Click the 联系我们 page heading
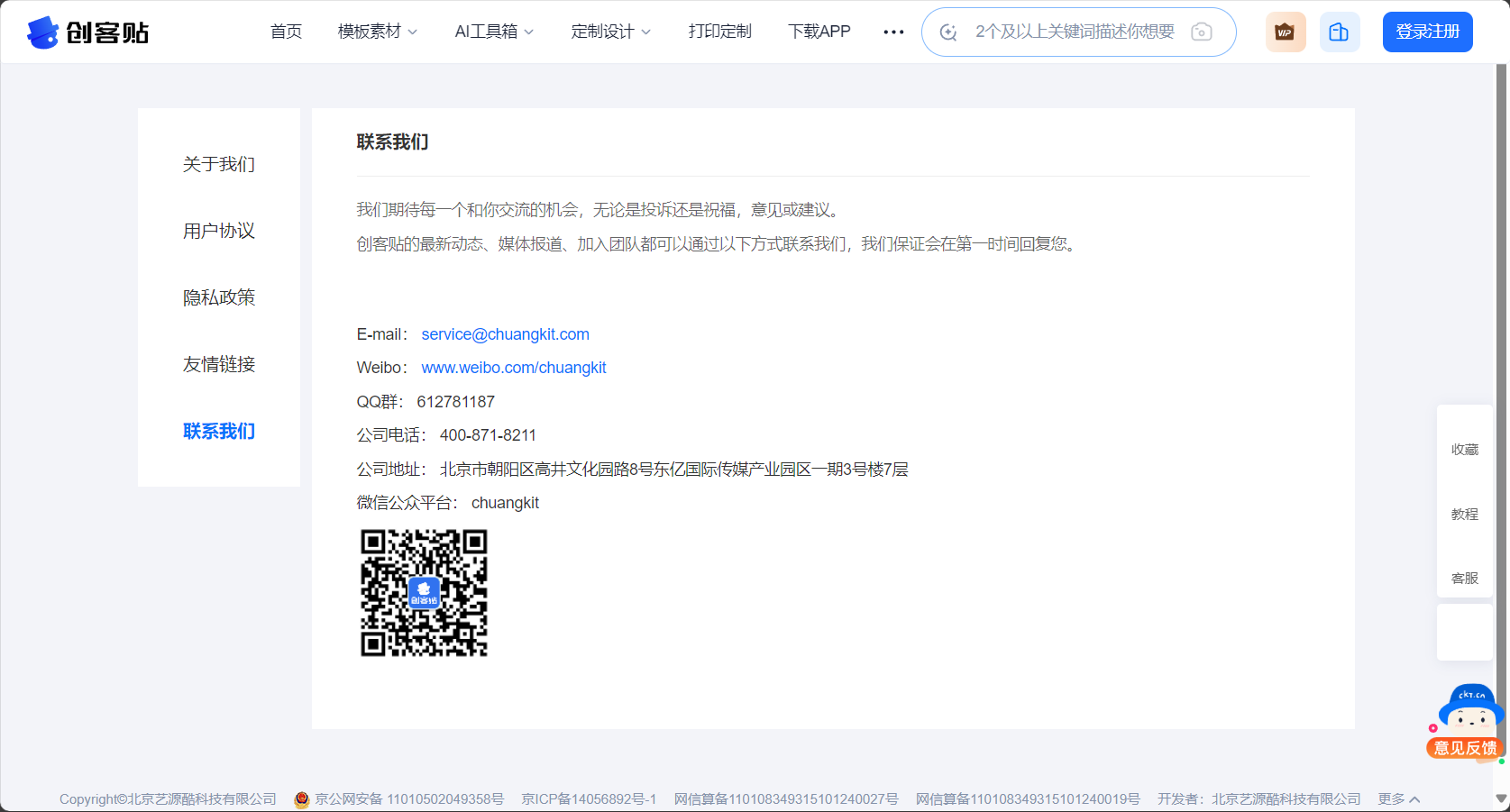The image size is (1510, 812). click(x=392, y=141)
